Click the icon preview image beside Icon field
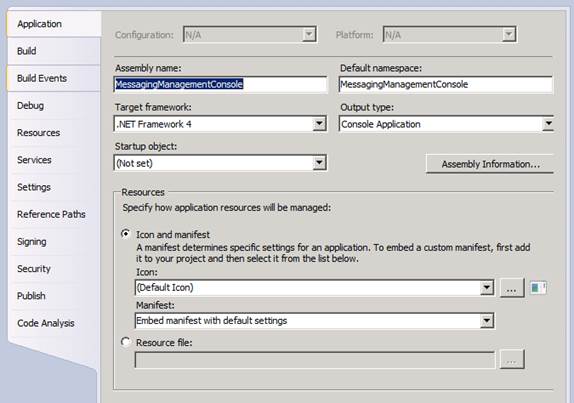Image resolution: width=574 pixels, height=403 pixels. [538, 288]
